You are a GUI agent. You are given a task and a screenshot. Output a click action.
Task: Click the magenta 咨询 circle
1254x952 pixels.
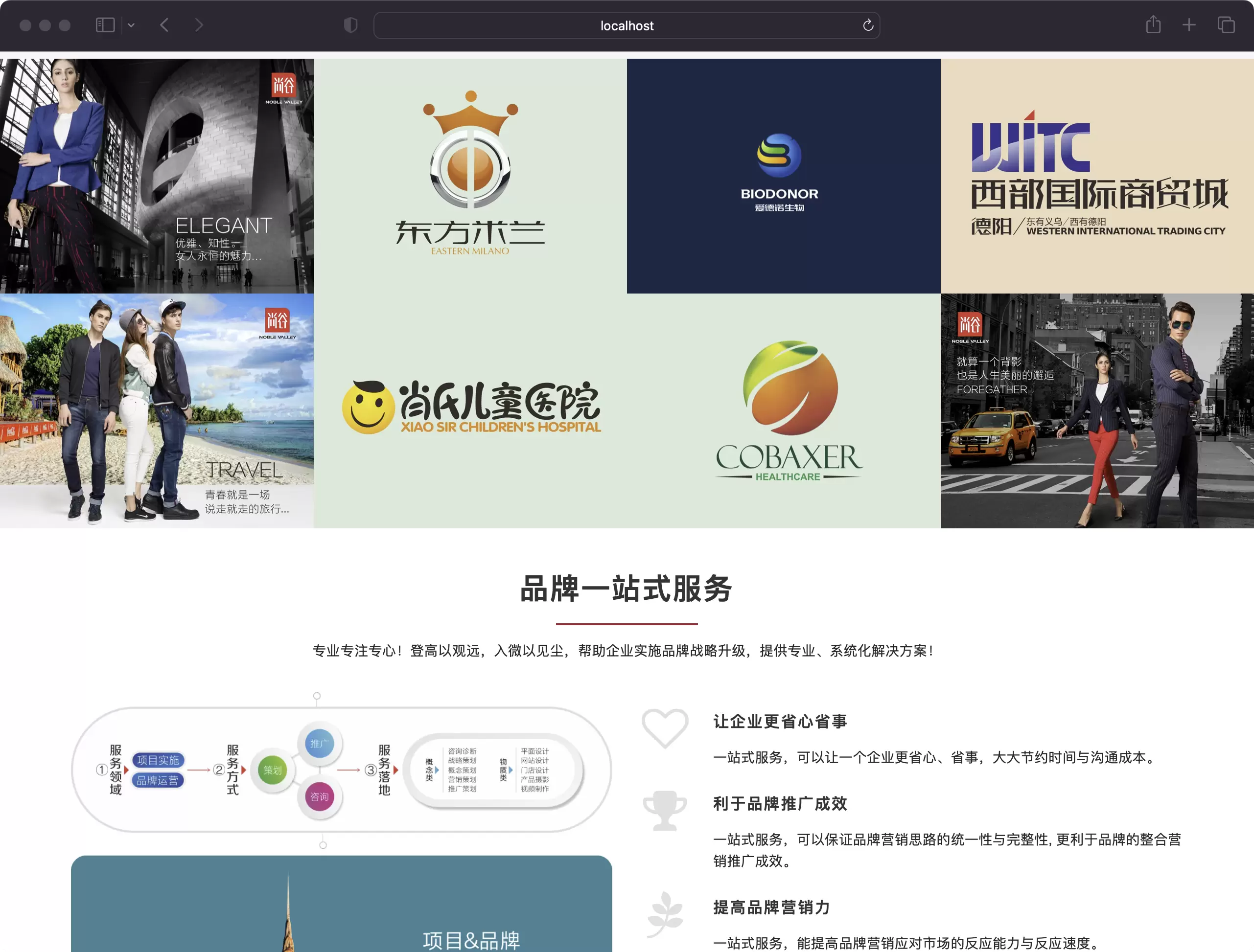coord(319,797)
